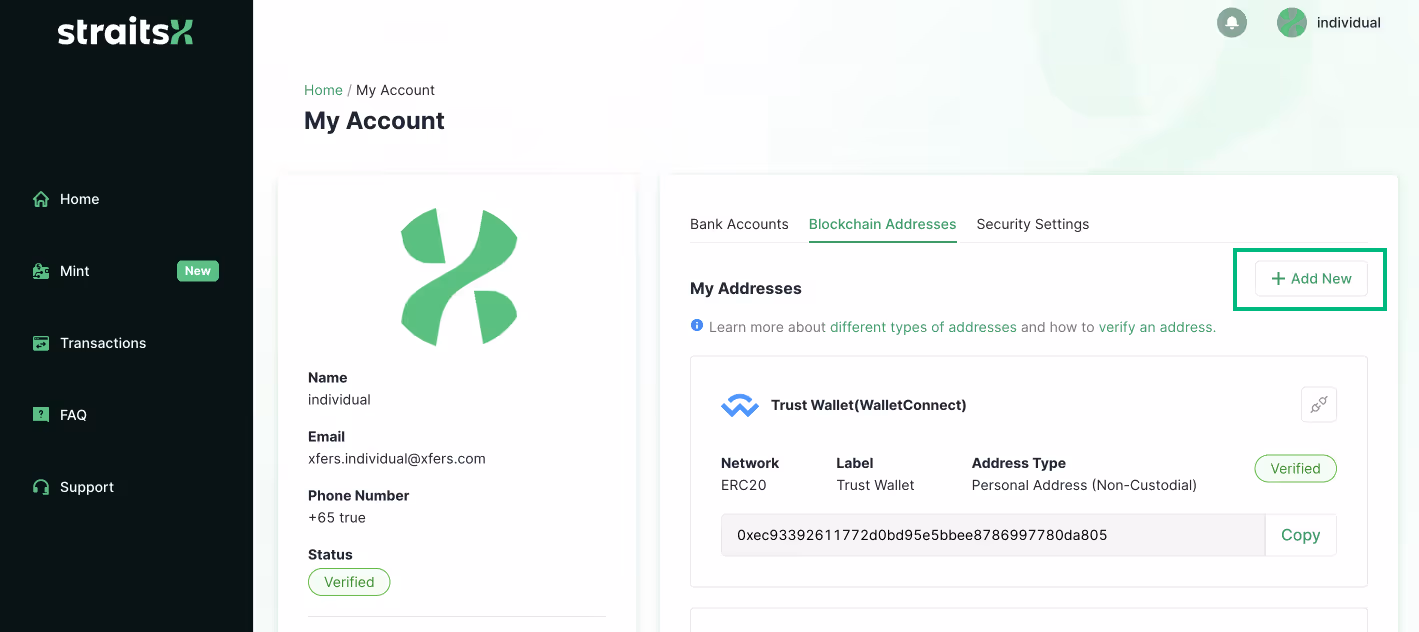Viewport: 1419px width, 632px height.
Task: Open the different types of addresses link
Action: [923, 327]
